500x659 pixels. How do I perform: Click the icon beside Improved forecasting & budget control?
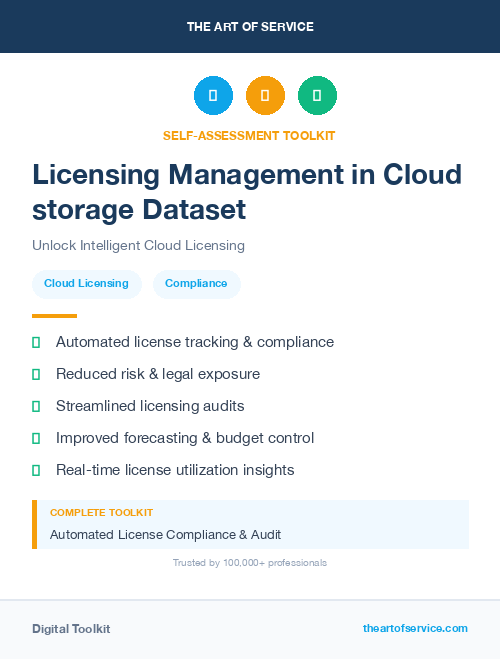point(36,438)
